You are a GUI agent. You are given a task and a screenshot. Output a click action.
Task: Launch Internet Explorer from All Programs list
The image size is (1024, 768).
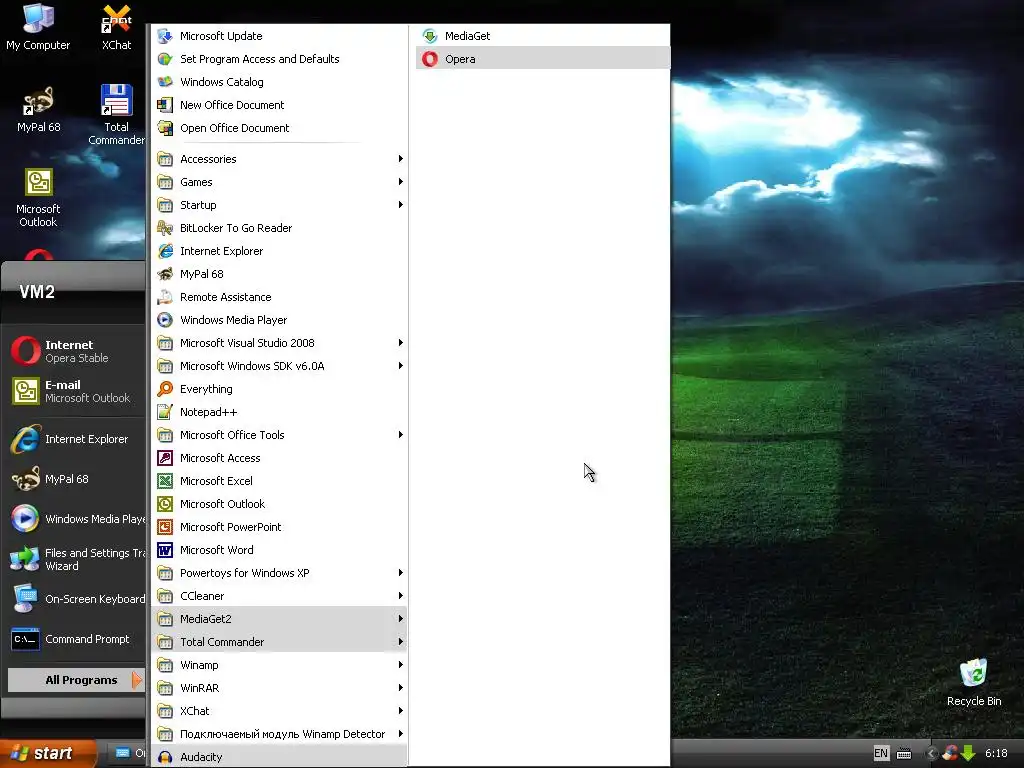point(279,251)
